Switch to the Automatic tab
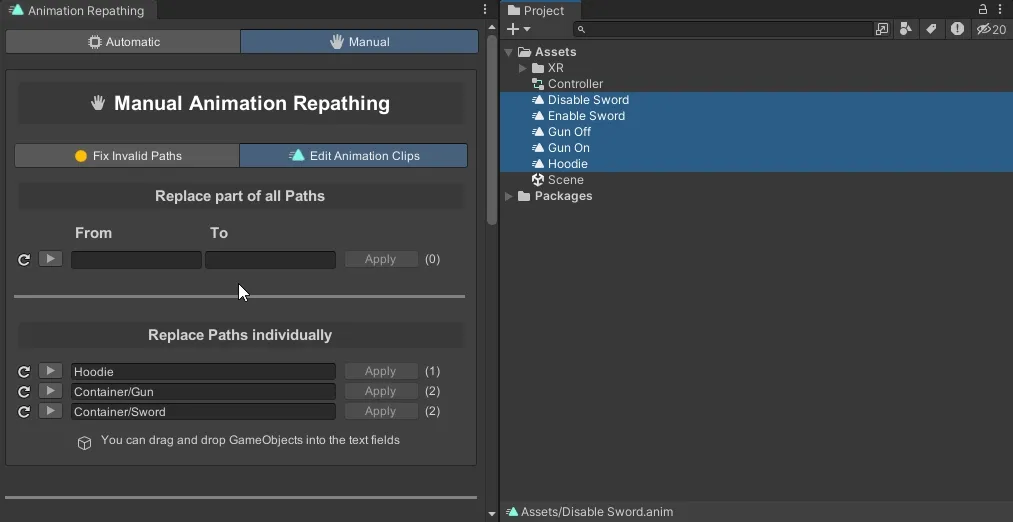This screenshot has height=522, width=1013. pos(123,42)
